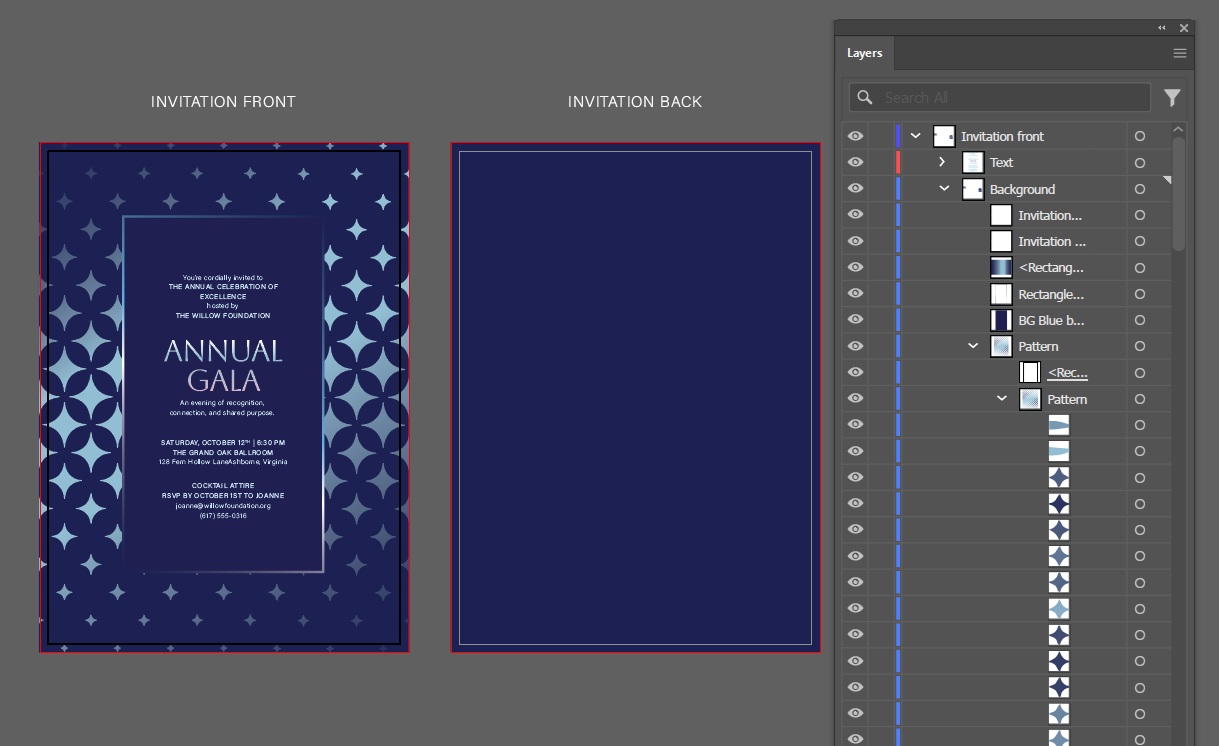Image resolution: width=1219 pixels, height=746 pixels.
Task: Click the Pattern layer thumbnail image
Action: click(x=1000, y=345)
